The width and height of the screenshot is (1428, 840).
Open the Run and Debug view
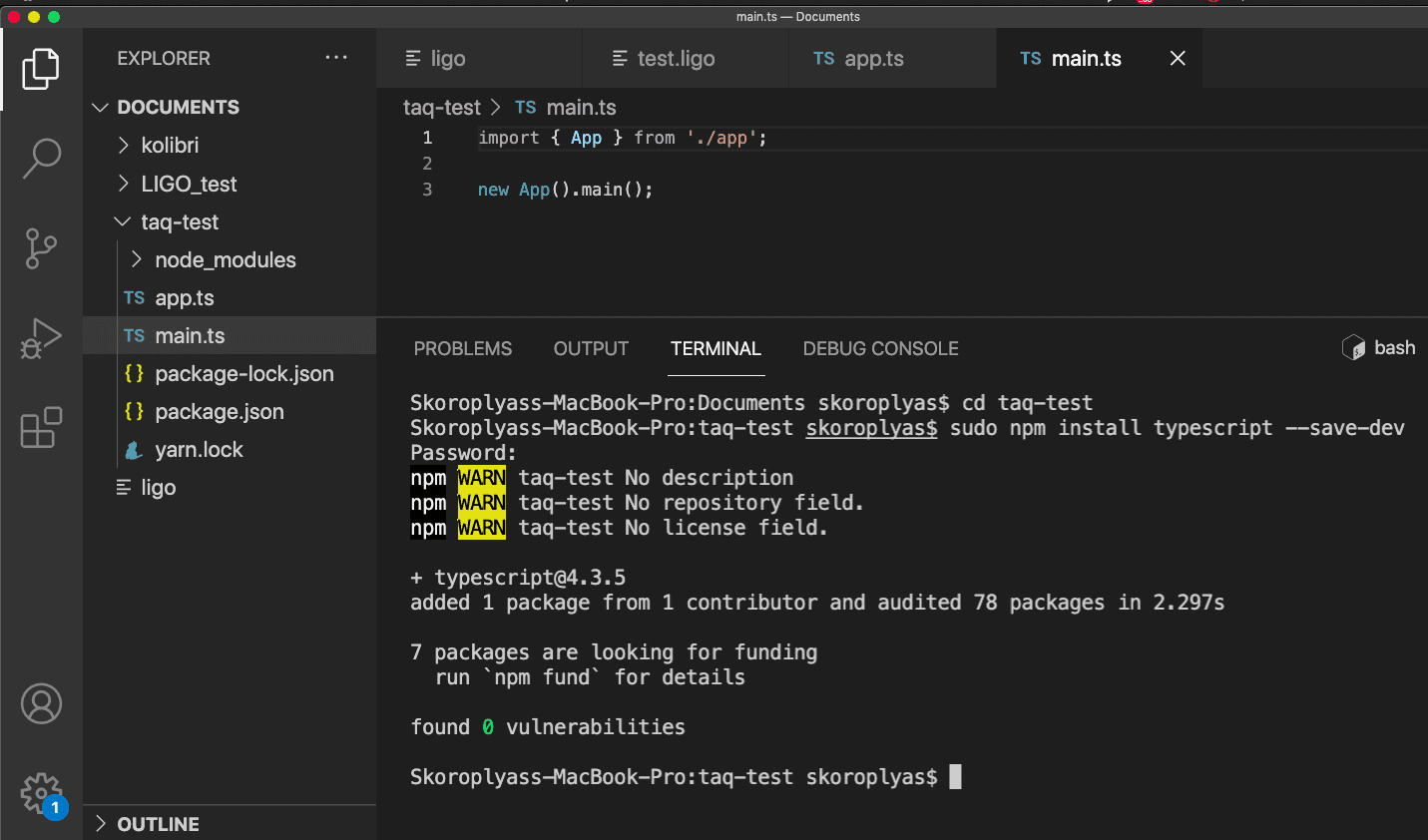41,338
